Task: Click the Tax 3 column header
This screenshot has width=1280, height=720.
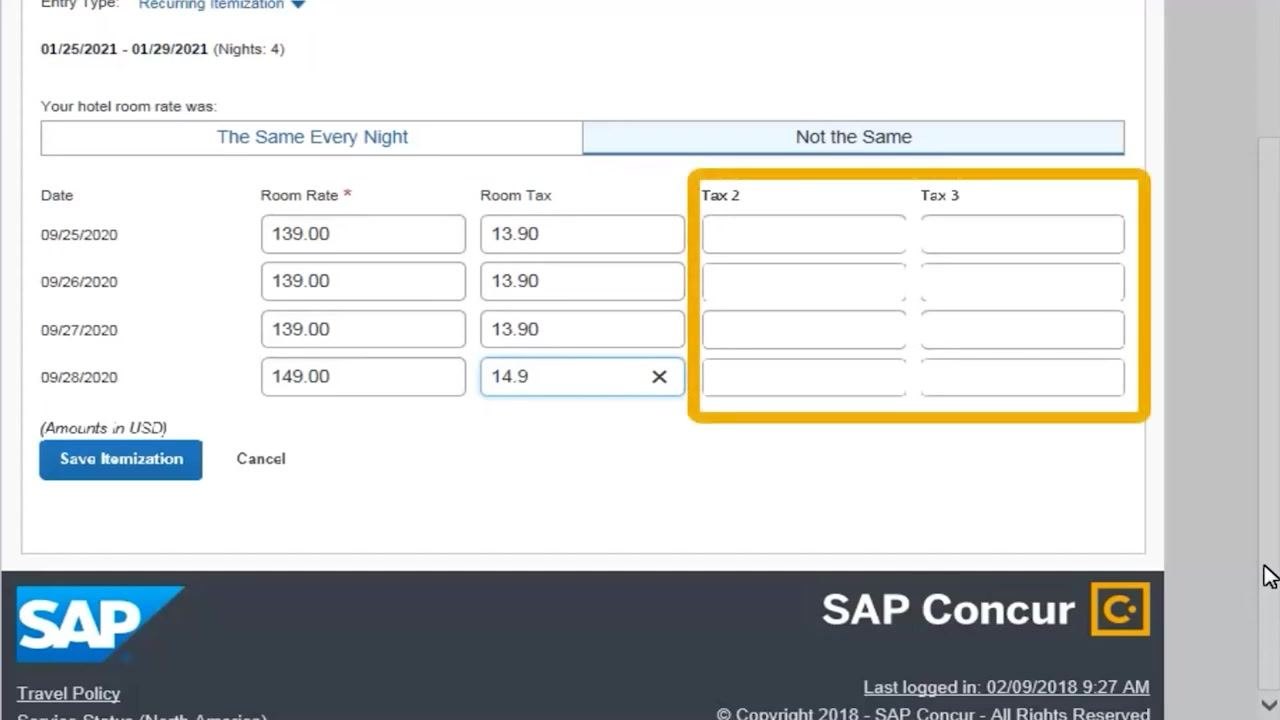Action: [940, 195]
